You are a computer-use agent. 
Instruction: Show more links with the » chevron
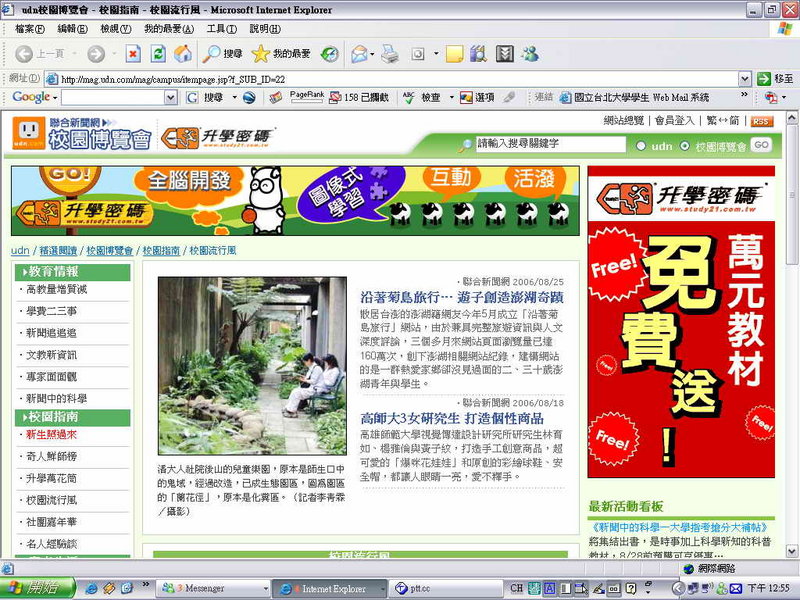[x=744, y=95]
